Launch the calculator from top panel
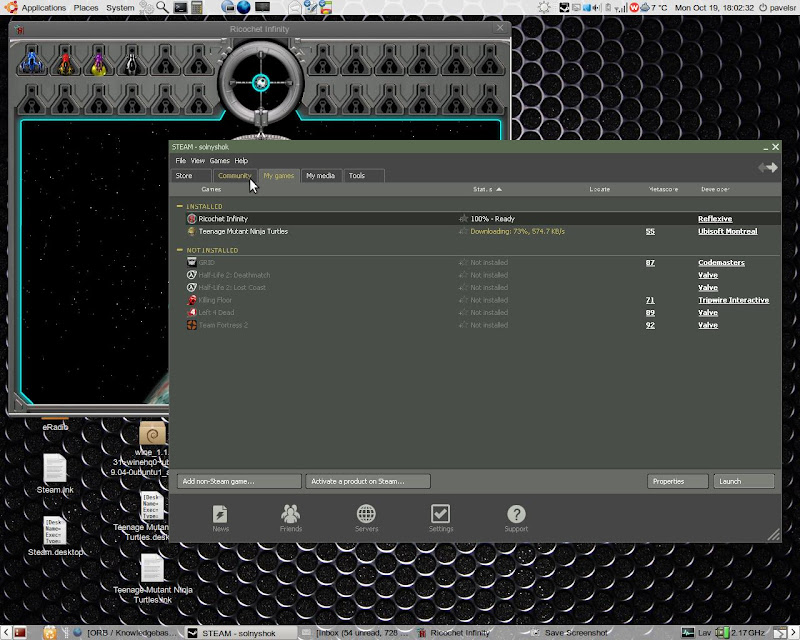Viewport: 800px width, 640px height. point(197,7)
